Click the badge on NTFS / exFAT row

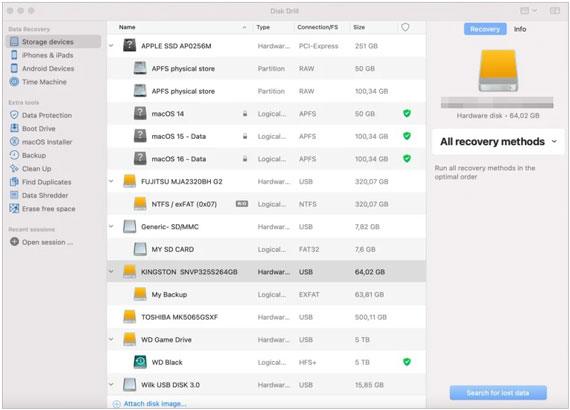point(242,204)
